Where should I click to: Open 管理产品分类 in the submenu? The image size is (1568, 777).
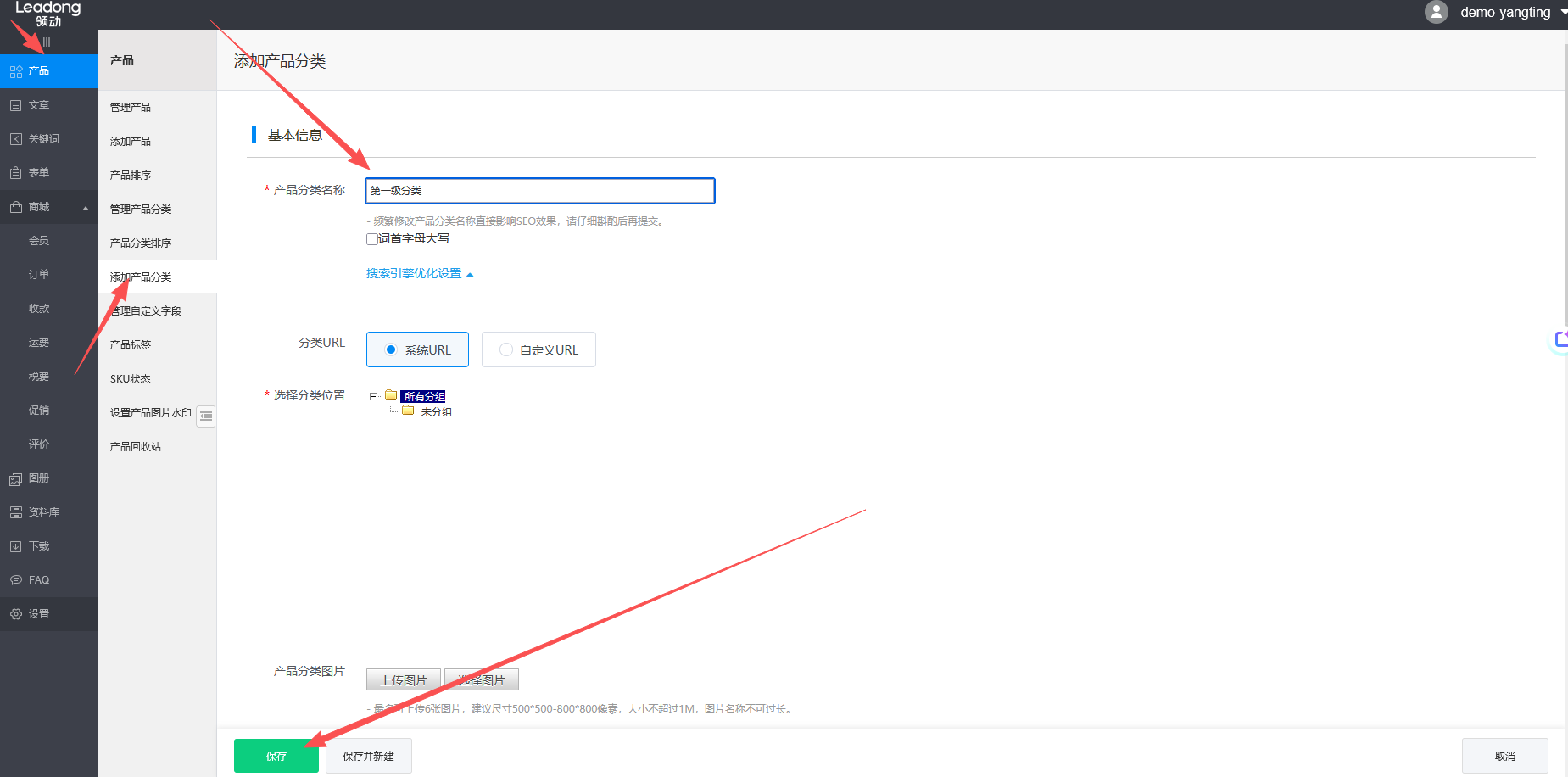(x=141, y=210)
